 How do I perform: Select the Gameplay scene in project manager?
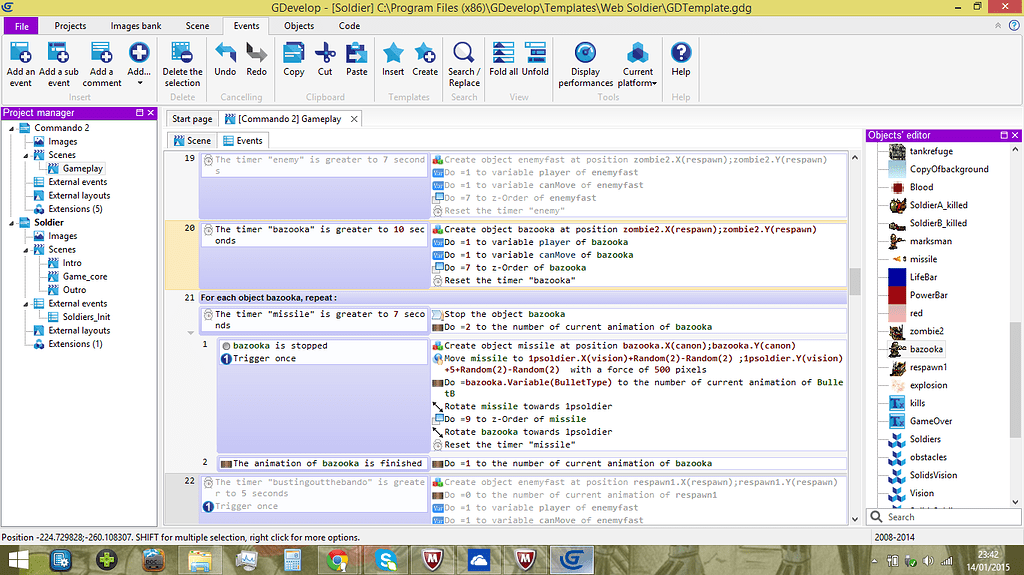click(82, 168)
